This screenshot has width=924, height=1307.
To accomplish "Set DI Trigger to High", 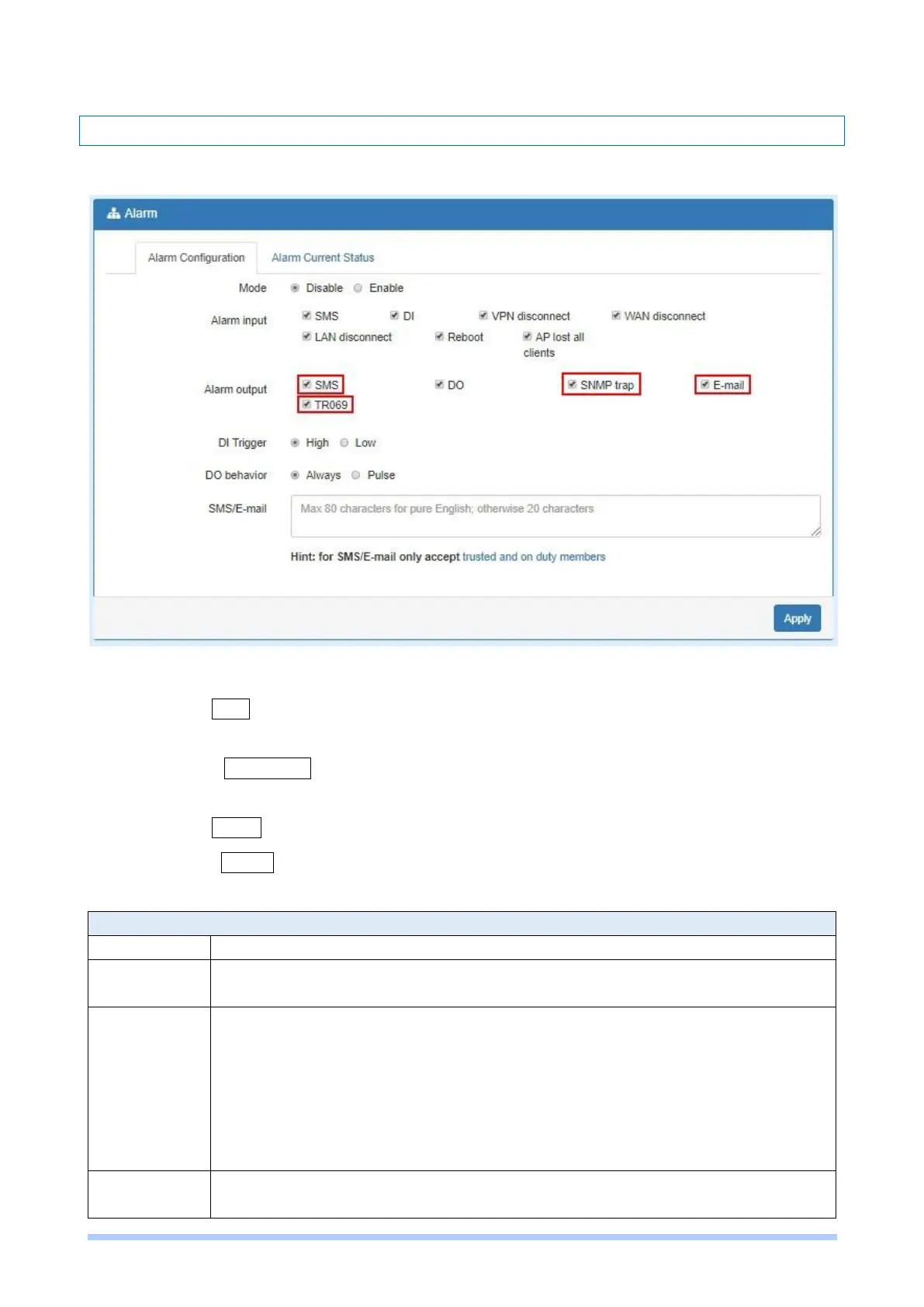I will click(x=295, y=442).
